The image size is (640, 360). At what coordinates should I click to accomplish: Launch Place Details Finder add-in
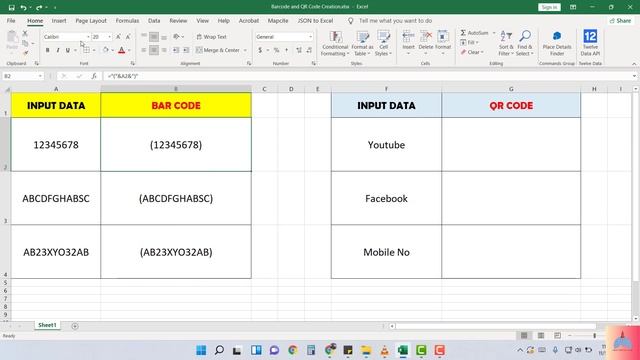[x=557, y=43]
